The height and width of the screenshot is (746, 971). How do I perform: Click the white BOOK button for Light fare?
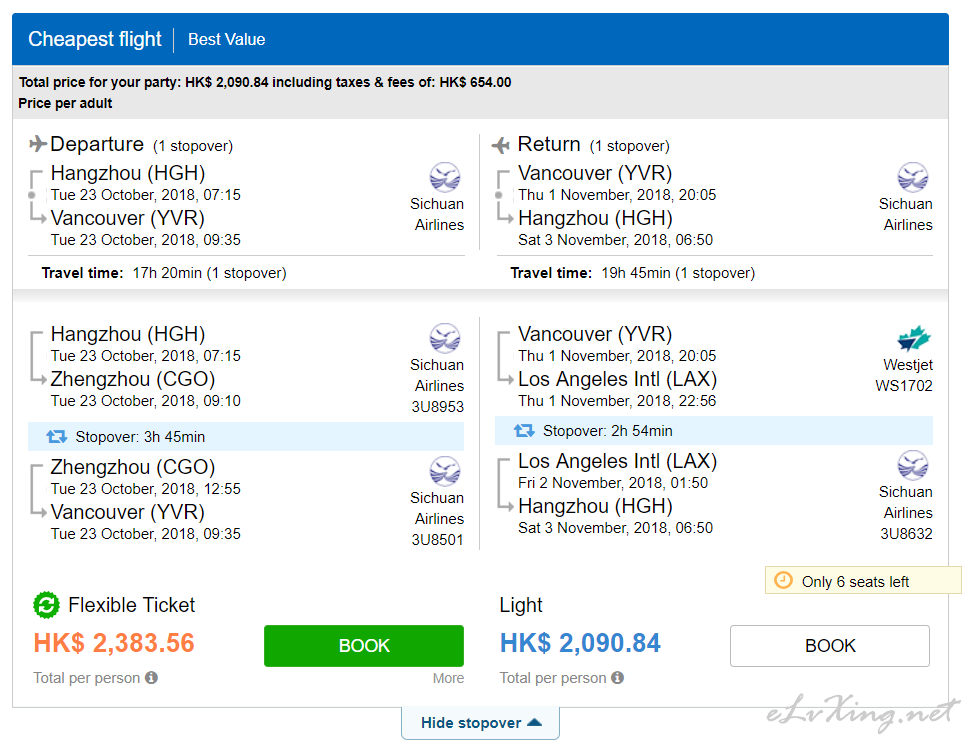(x=829, y=646)
